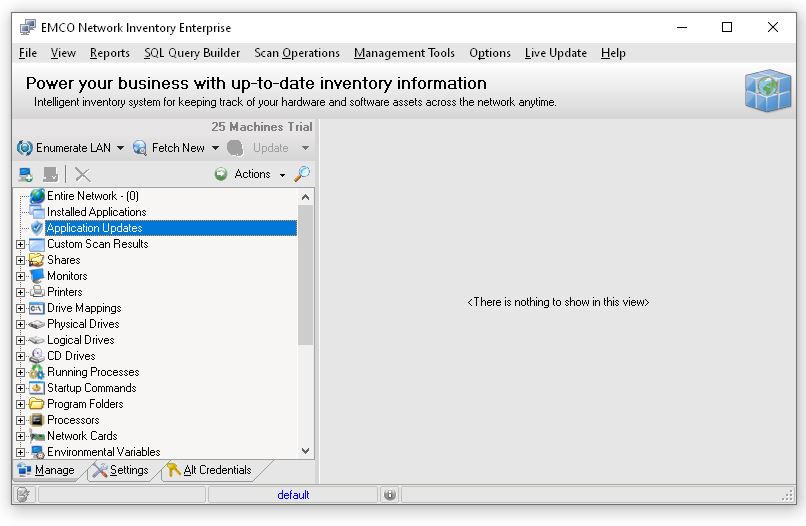Click the Running Processes icon

click(x=37, y=372)
